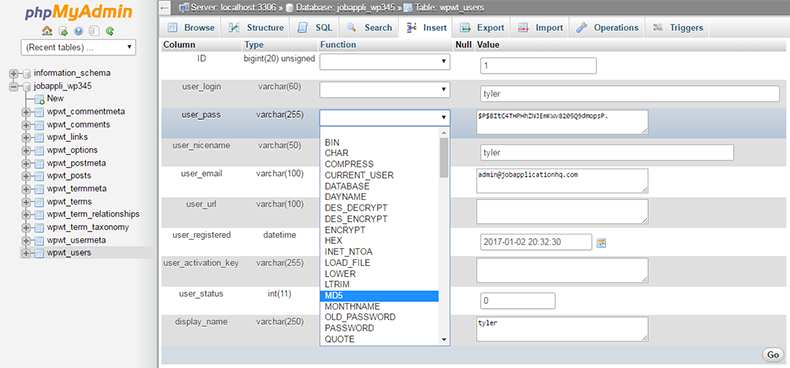Choose OLD_PASSWORD function from the list
This screenshot has width=790, height=368.
(379, 317)
